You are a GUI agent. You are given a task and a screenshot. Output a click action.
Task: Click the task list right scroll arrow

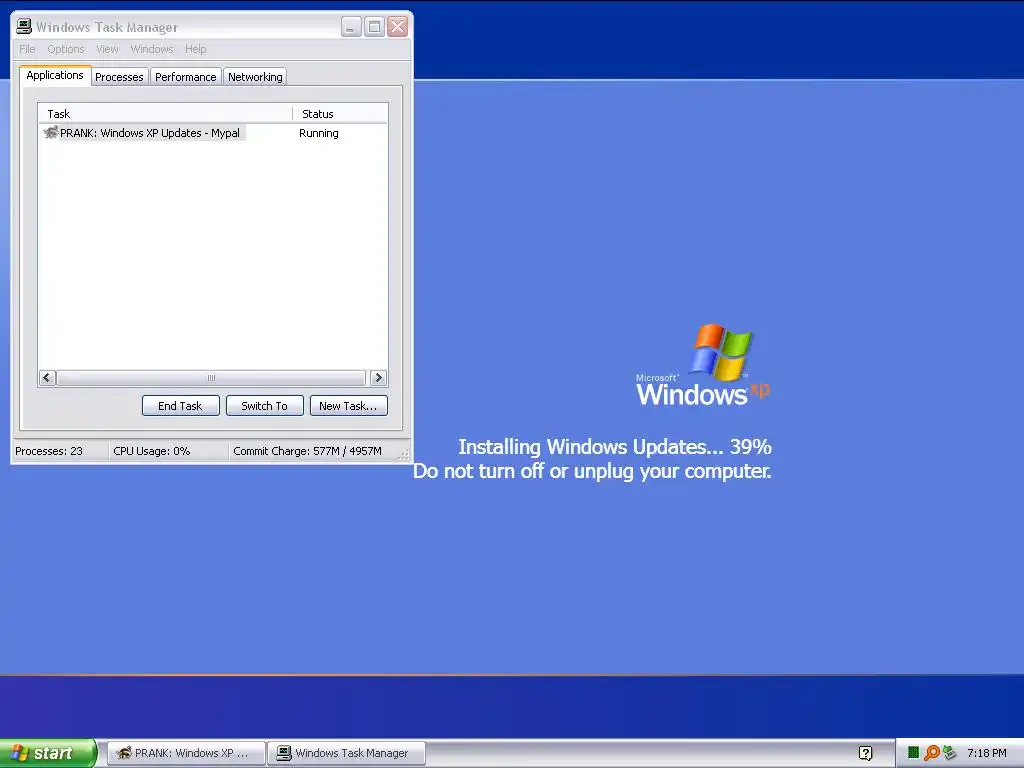coord(378,377)
